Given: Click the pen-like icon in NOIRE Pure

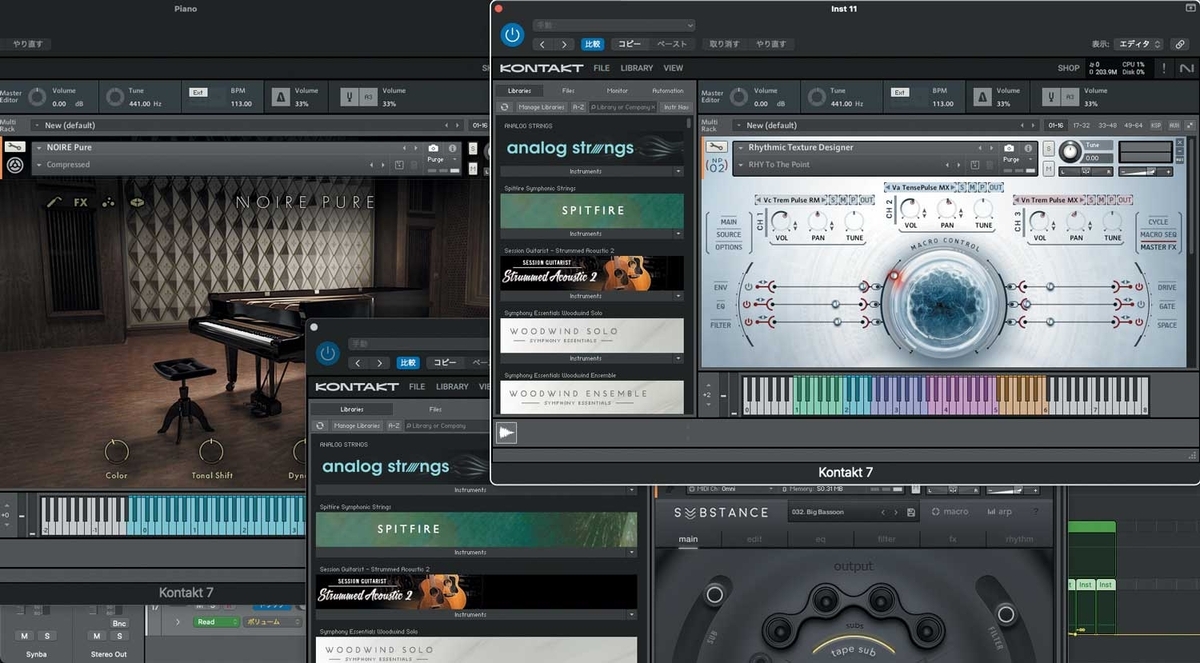Looking at the screenshot, I should click(54, 202).
